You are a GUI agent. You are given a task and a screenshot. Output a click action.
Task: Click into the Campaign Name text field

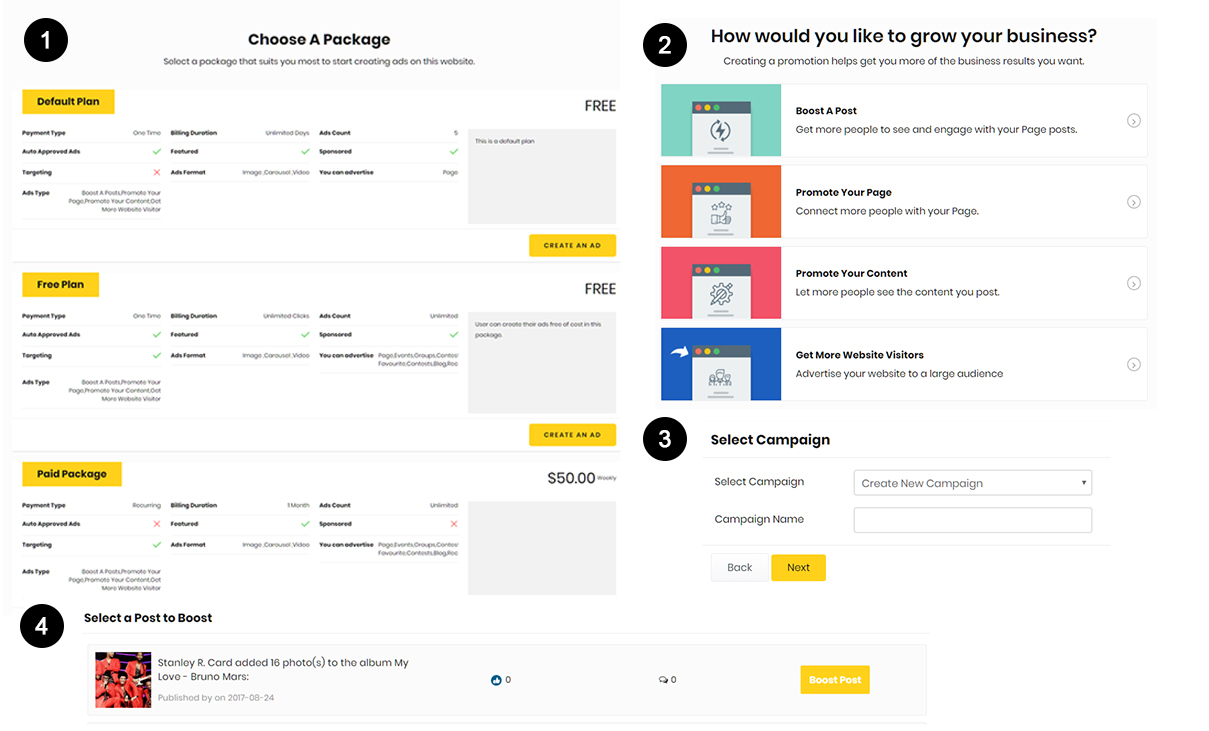972,520
